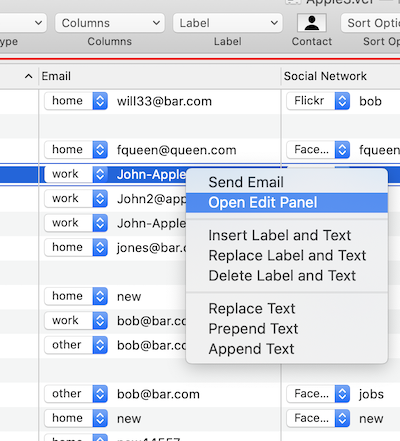Open Face... popup for fqueen social network
This screenshot has width=400, height=441.
coord(318,150)
